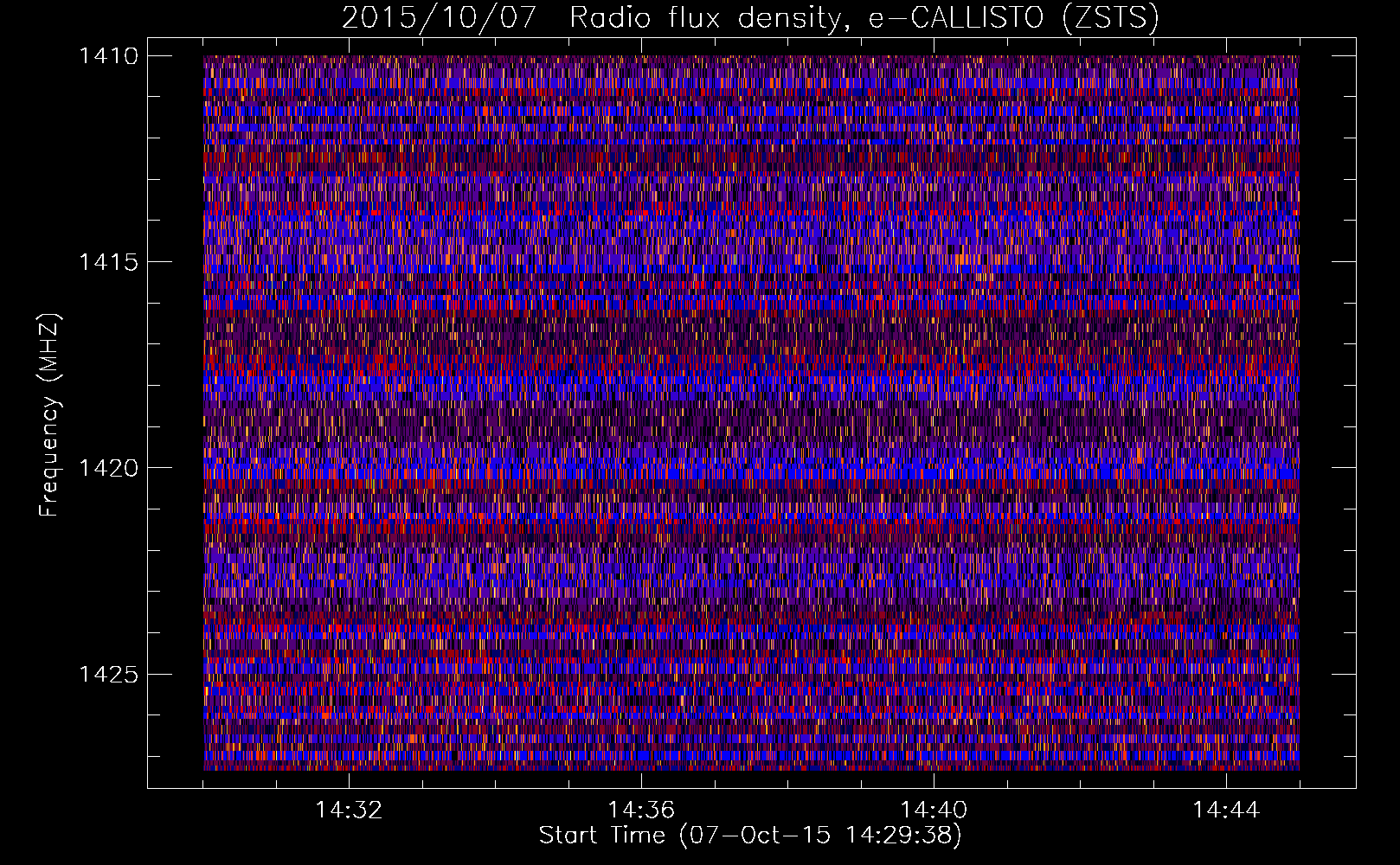Click the 14:36 time tick label
Viewport: 1400px width, 865px height.
pos(641,811)
